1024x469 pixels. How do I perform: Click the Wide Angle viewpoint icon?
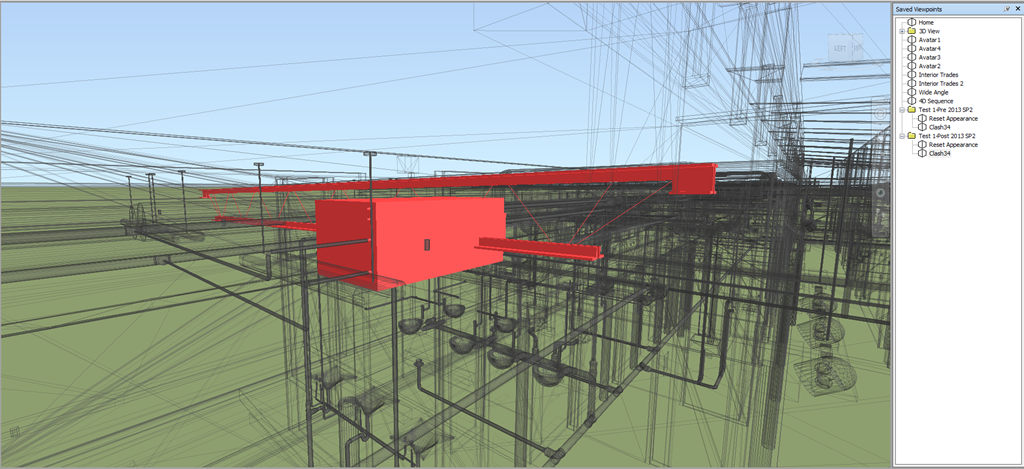click(x=912, y=92)
